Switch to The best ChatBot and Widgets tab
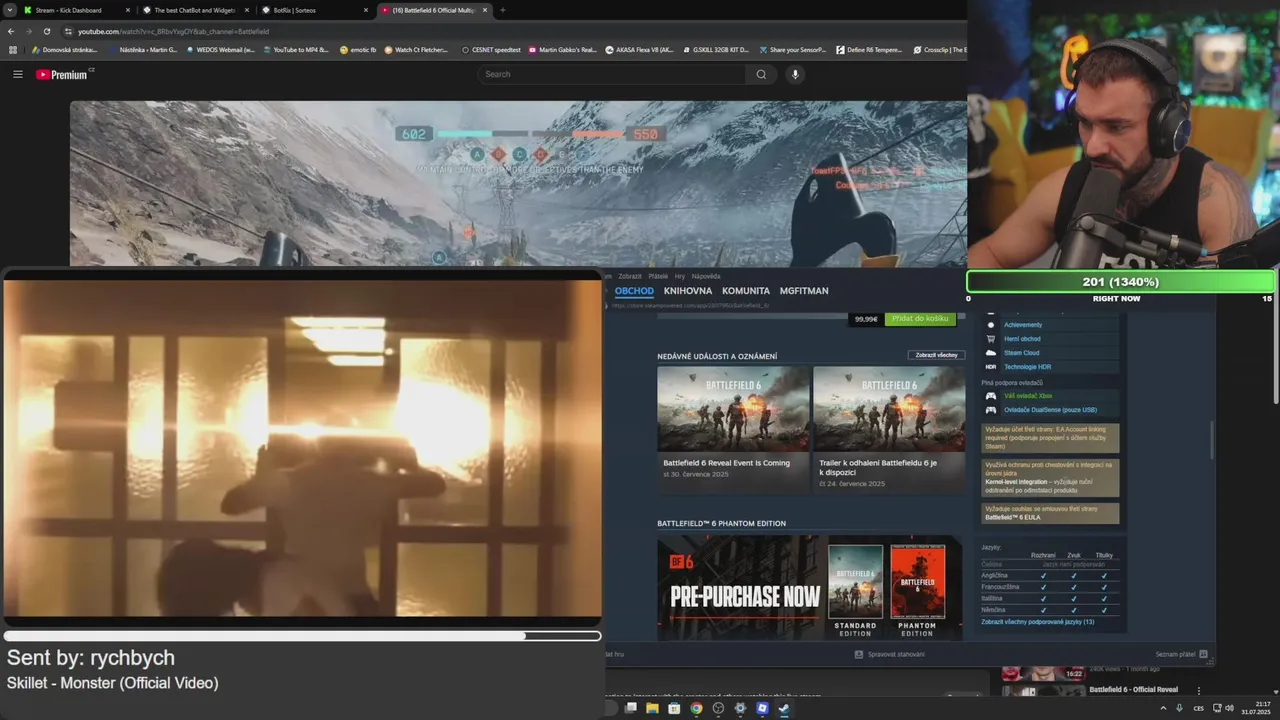 point(196,10)
